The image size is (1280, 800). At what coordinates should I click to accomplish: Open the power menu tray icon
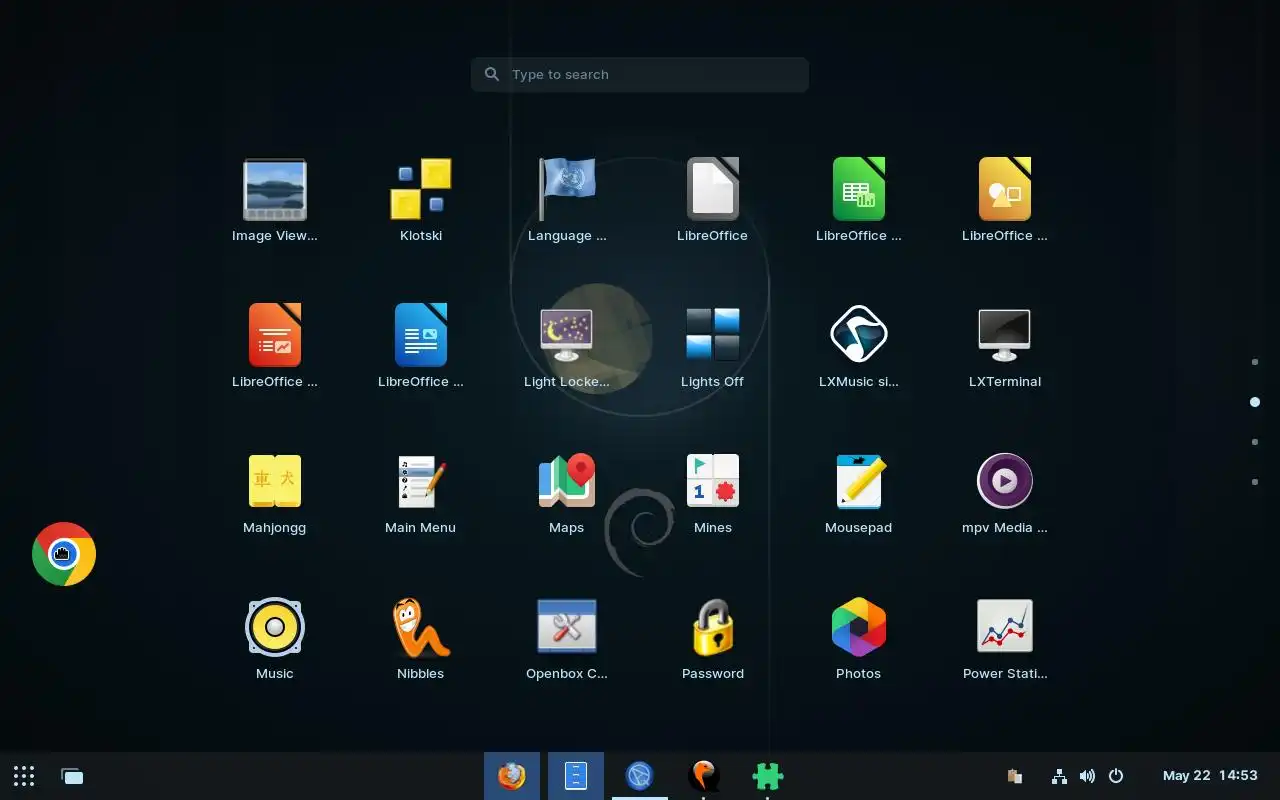click(x=1116, y=776)
